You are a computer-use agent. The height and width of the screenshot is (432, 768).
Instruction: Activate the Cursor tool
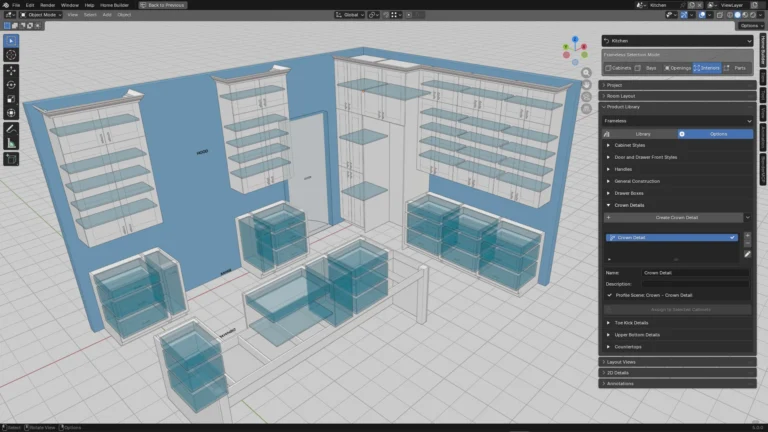(11, 55)
